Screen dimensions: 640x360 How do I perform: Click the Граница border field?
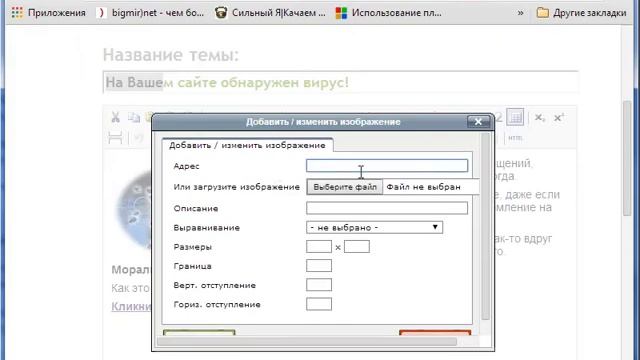(x=319, y=266)
